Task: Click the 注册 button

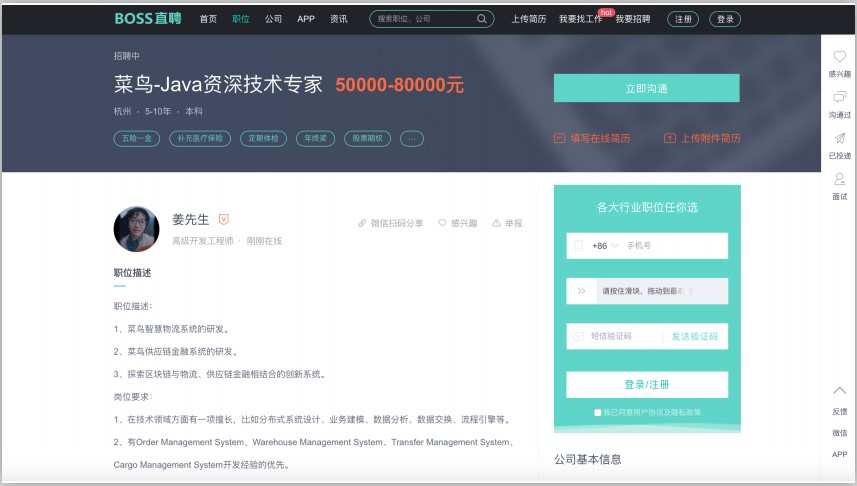Action: (x=683, y=19)
